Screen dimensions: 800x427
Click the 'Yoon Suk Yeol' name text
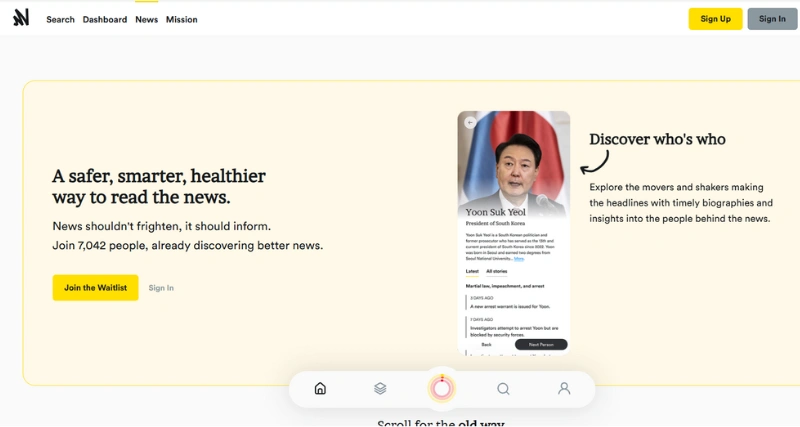(495, 212)
